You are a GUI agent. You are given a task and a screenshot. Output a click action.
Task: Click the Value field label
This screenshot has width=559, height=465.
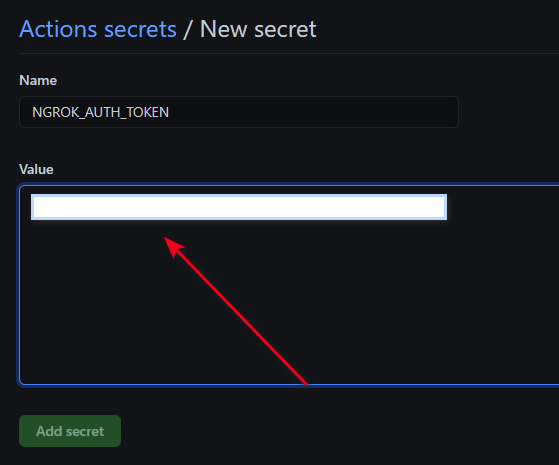point(36,169)
